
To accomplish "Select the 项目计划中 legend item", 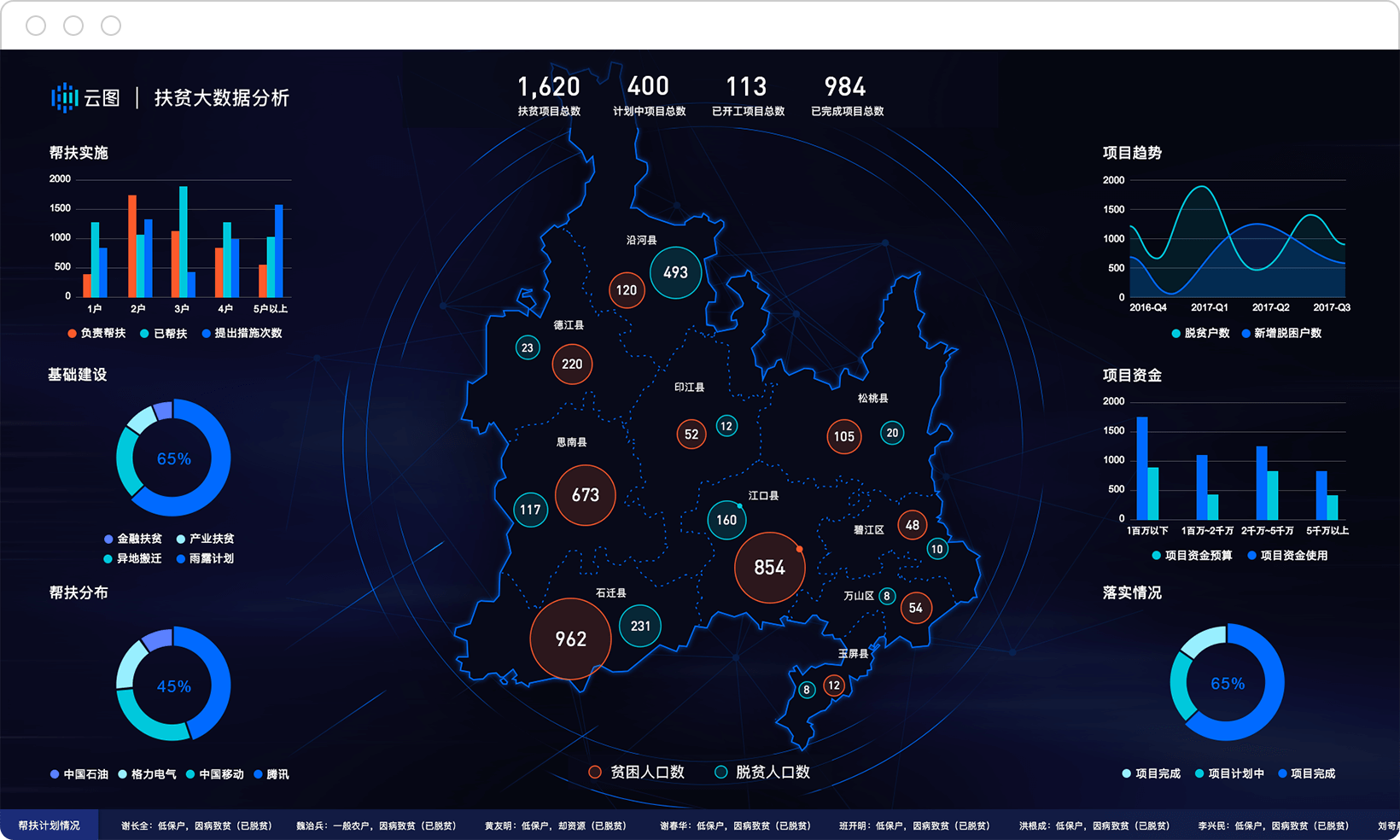I will pyautogui.click(x=1230, y=773).
